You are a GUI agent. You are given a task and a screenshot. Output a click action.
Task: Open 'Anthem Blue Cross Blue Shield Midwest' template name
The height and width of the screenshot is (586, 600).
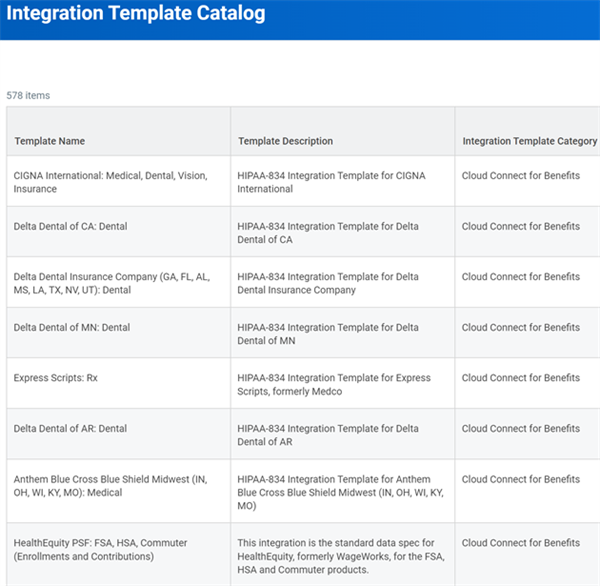tap(111, 486)
